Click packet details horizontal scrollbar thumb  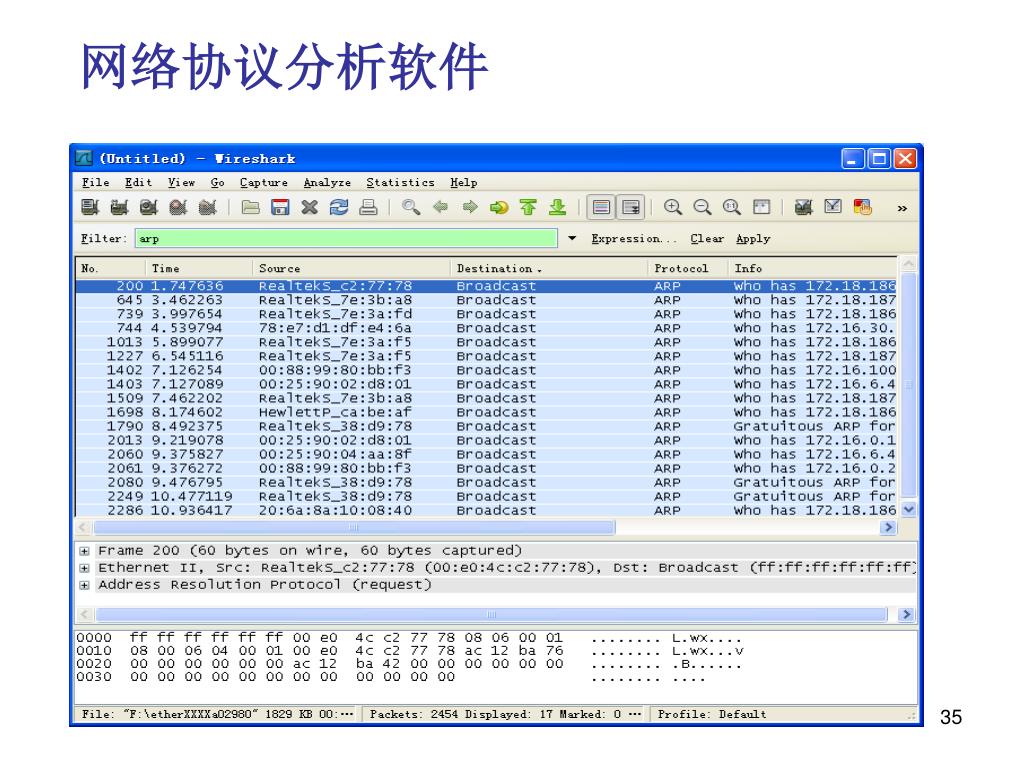pos(491,615)
